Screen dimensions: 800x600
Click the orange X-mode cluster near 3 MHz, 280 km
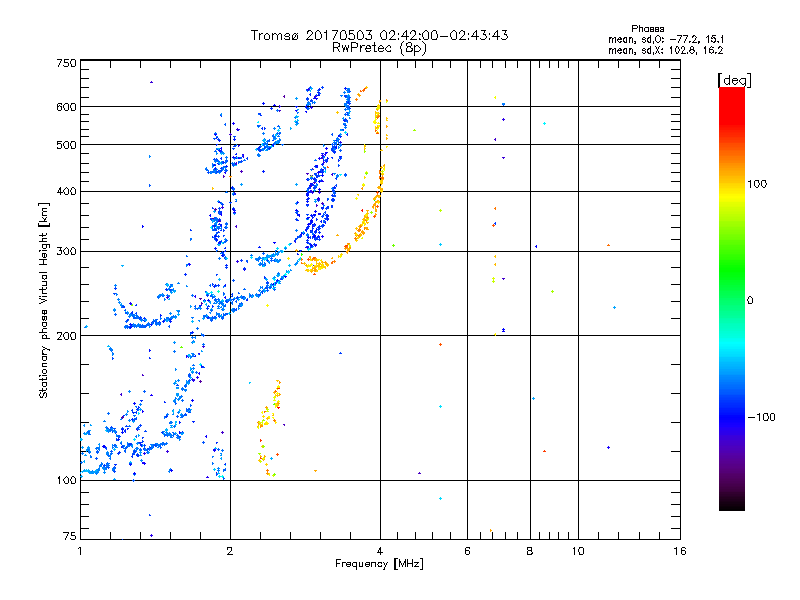pyautogui.click(x=315, y=264)
